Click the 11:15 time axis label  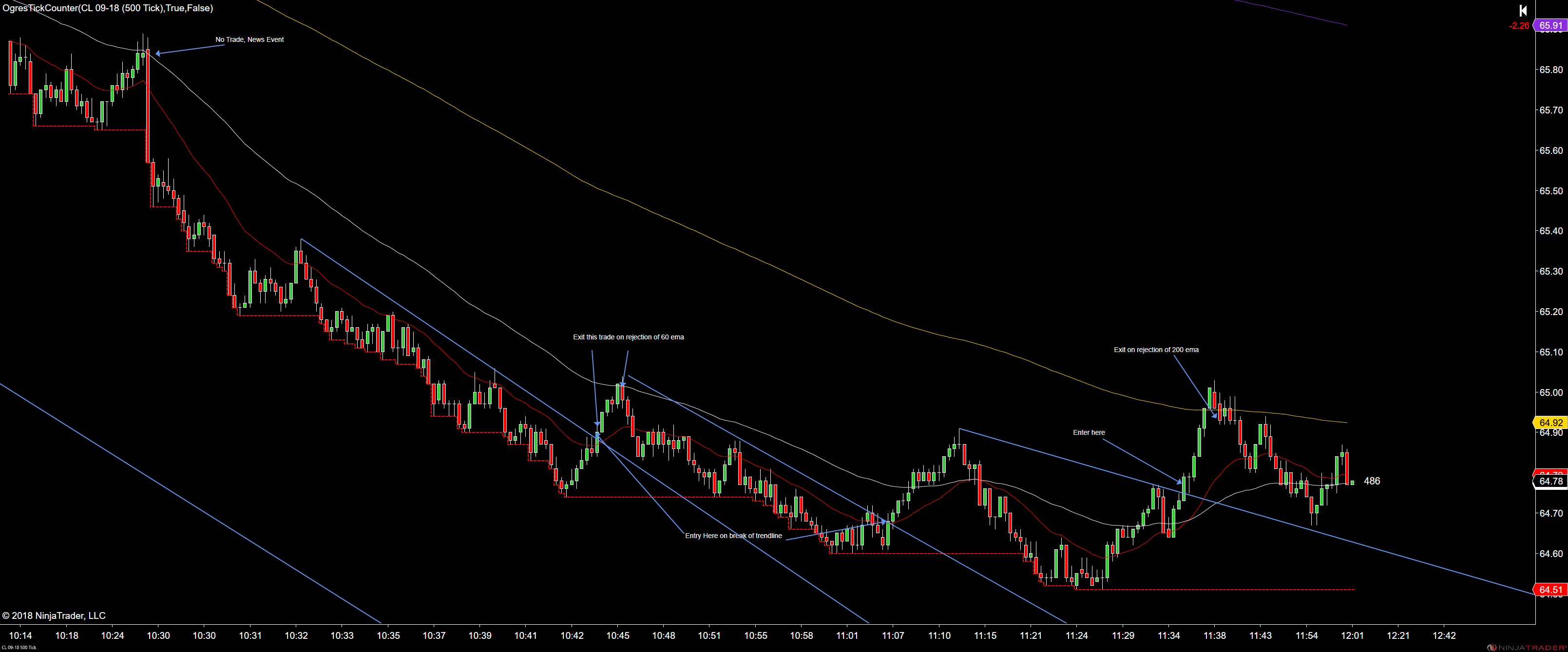pos(985,635)
